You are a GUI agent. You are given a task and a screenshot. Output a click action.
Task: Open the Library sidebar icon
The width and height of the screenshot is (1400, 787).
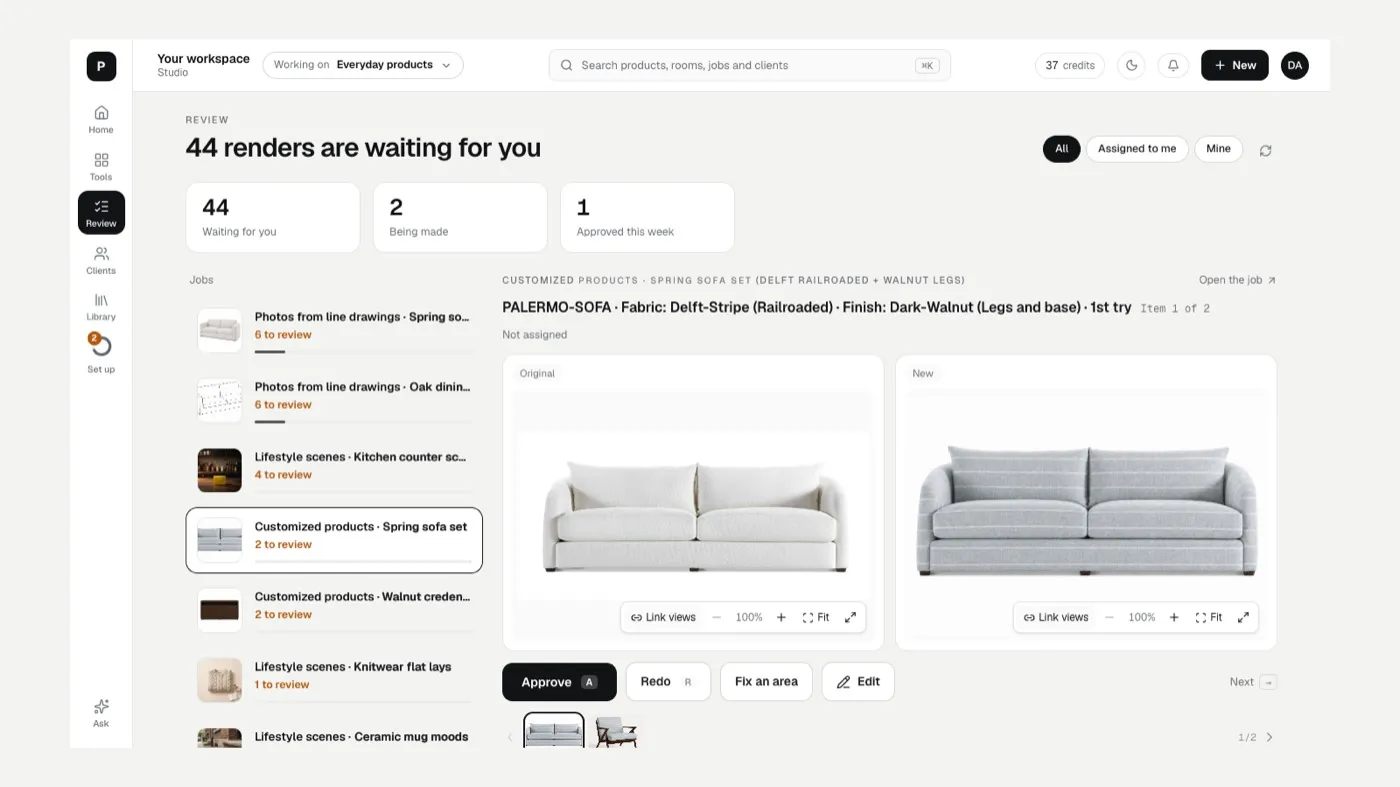(x=101, y=307)
